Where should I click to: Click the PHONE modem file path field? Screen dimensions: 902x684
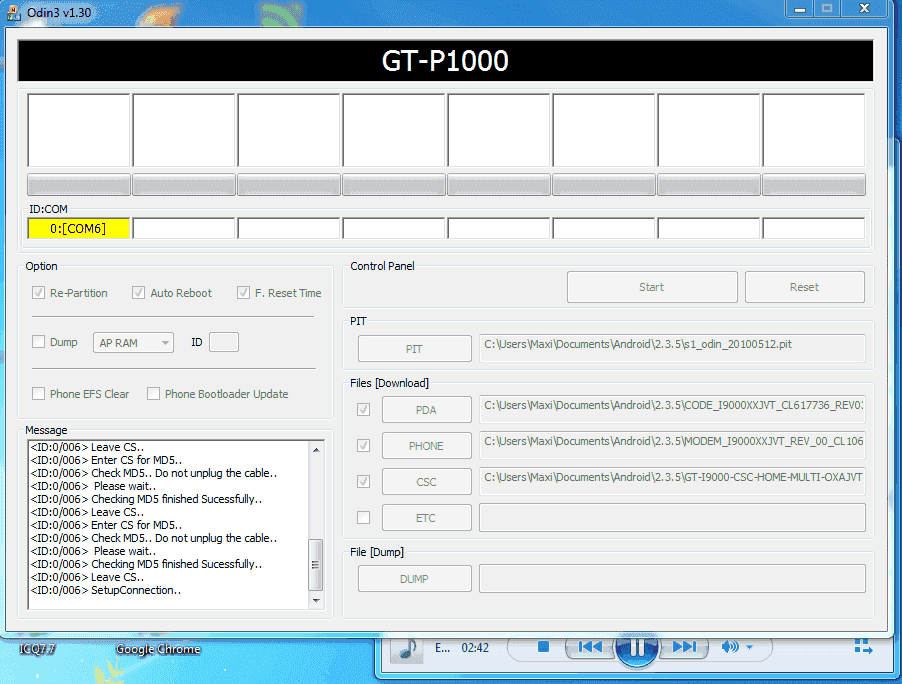[672, 446]
